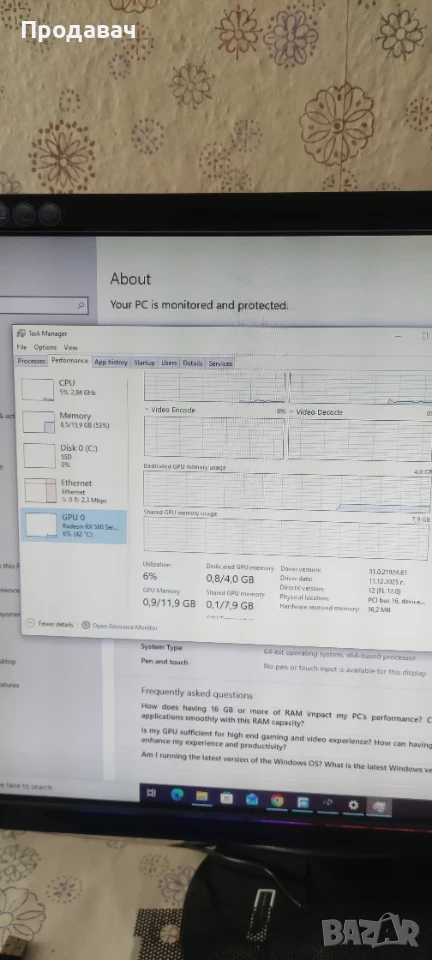This screenshot has height=960, width=432.
Task: Open the Video Encode graph dropdown
Action: 147,409
